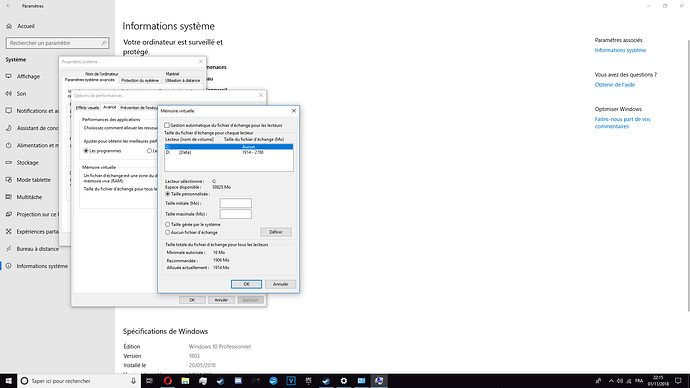This screenshot has width=690, height=388.
Task: Open File Explorer from taskbar
Action: pos(185,381)
